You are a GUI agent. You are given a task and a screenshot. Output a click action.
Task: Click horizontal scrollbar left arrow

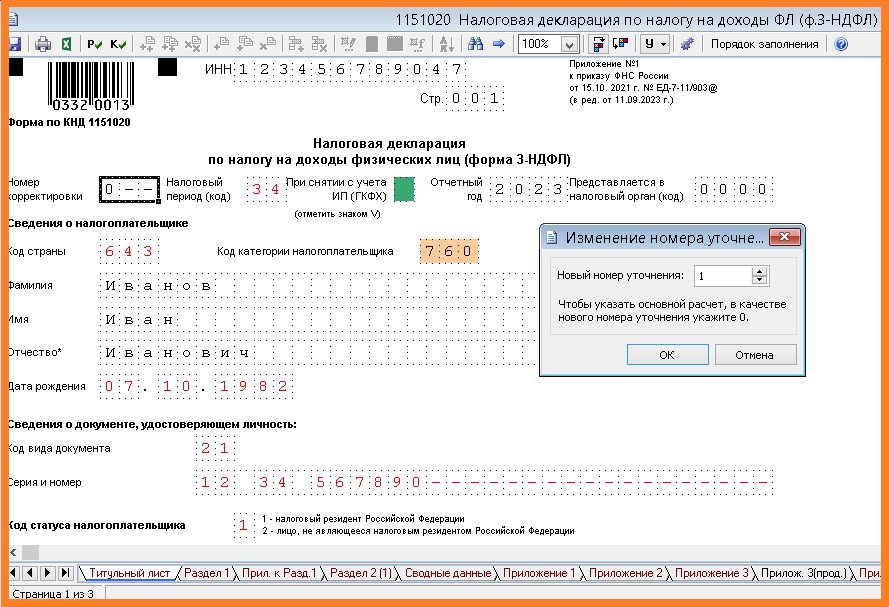(x=14, y=552)
